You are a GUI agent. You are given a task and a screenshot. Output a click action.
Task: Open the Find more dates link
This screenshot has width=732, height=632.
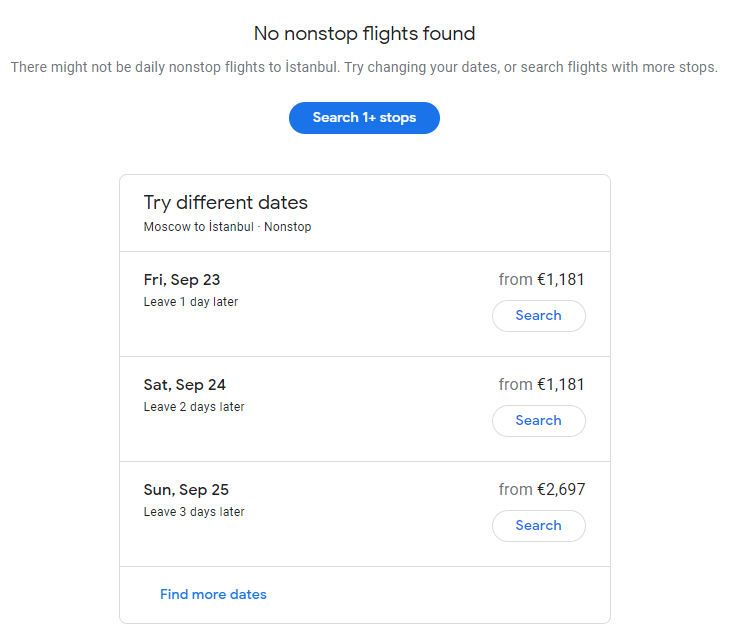click(213, 594)
